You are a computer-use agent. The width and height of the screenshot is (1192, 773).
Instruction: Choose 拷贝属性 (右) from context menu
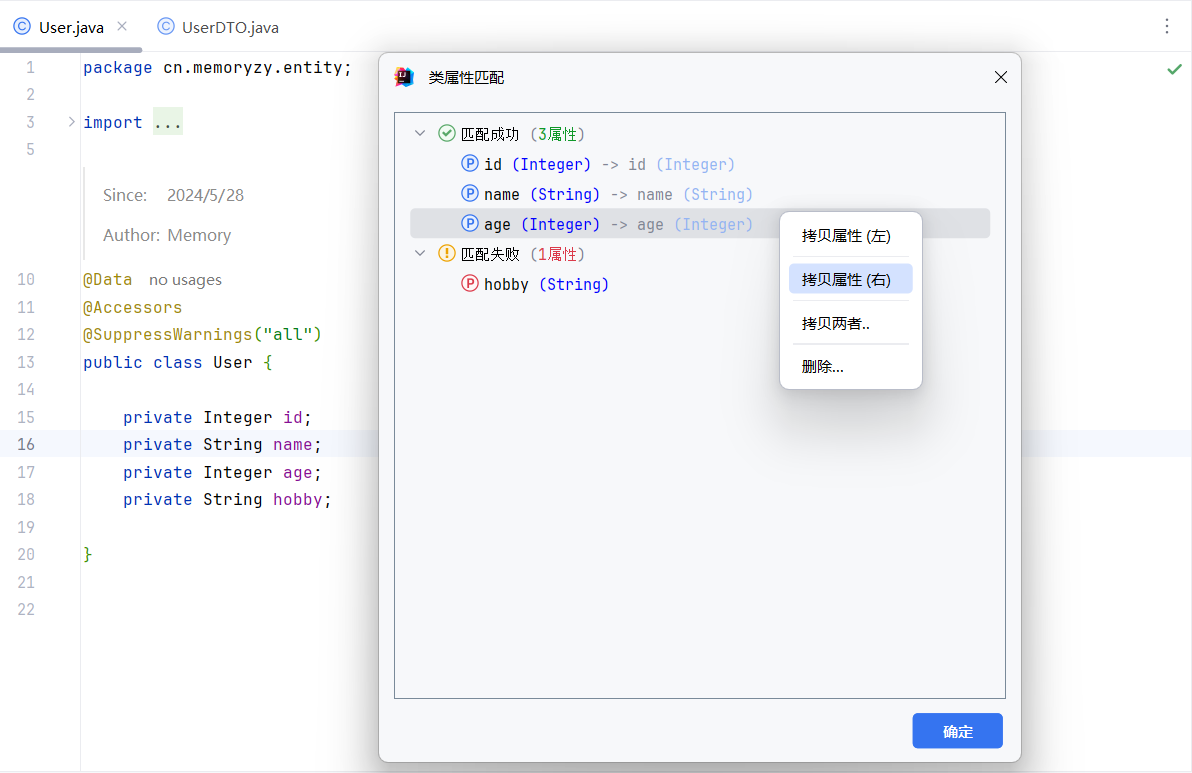(x=846, y=279)
